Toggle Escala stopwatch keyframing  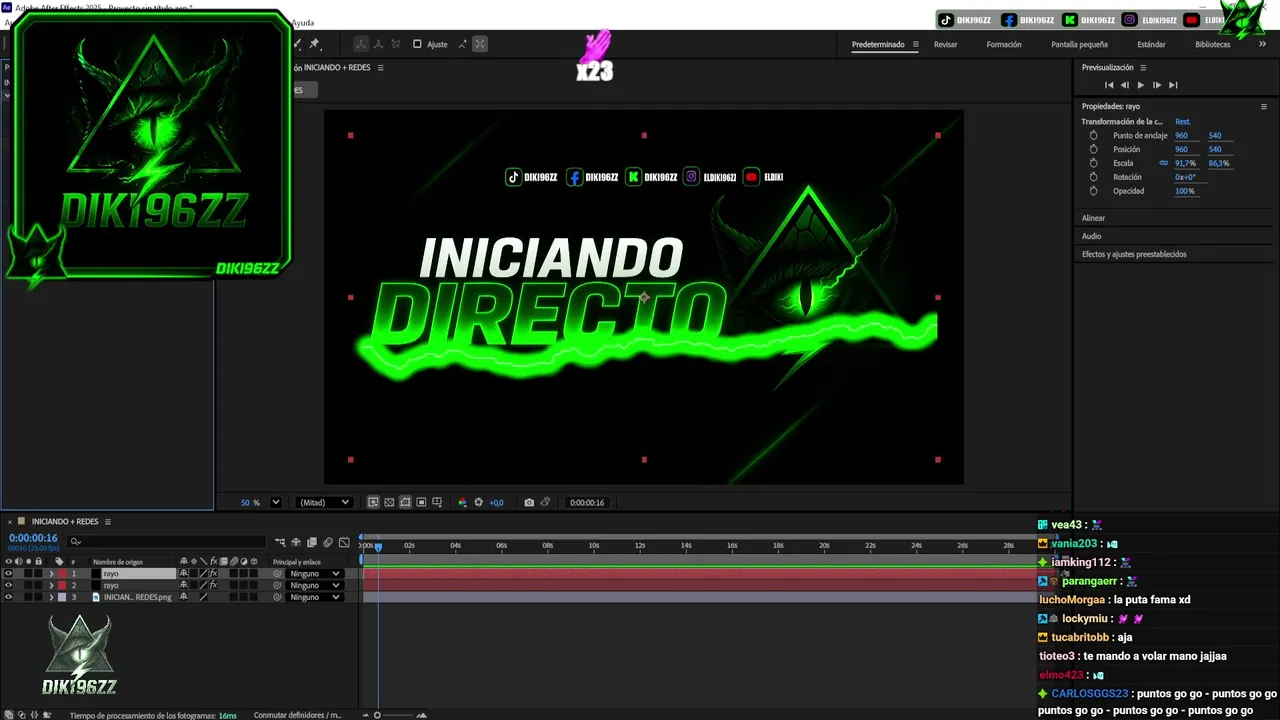[x=1093, y=163]
